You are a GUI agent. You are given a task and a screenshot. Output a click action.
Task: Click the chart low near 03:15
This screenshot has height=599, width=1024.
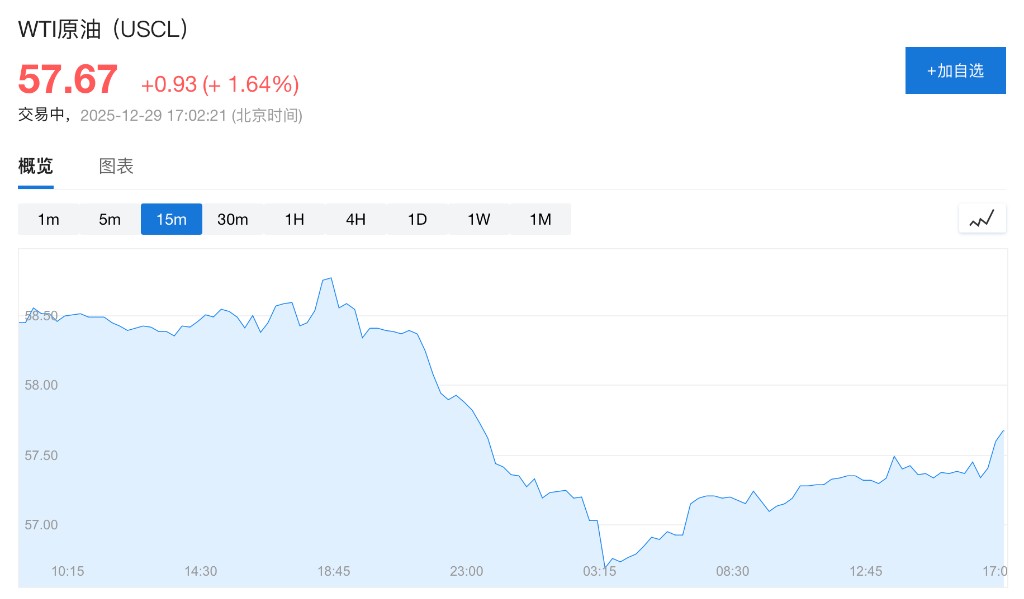click(x=608, y=564)
